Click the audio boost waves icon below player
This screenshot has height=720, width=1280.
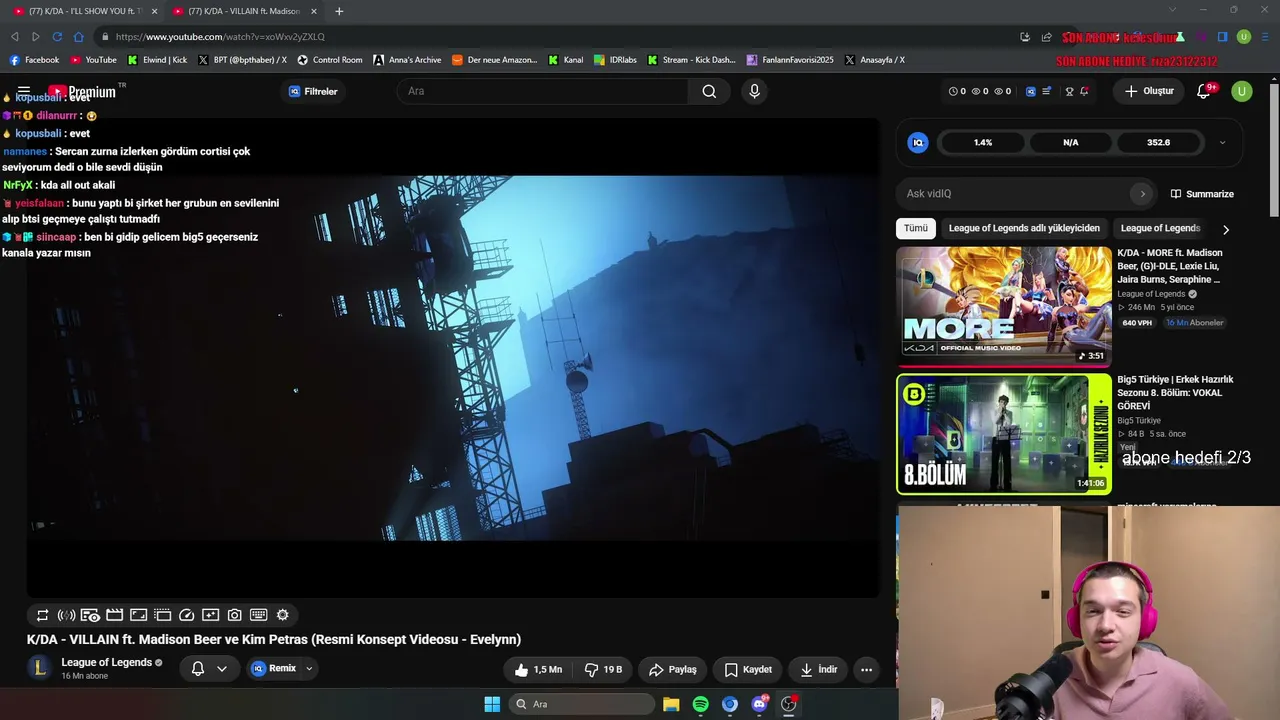(66, 615)
